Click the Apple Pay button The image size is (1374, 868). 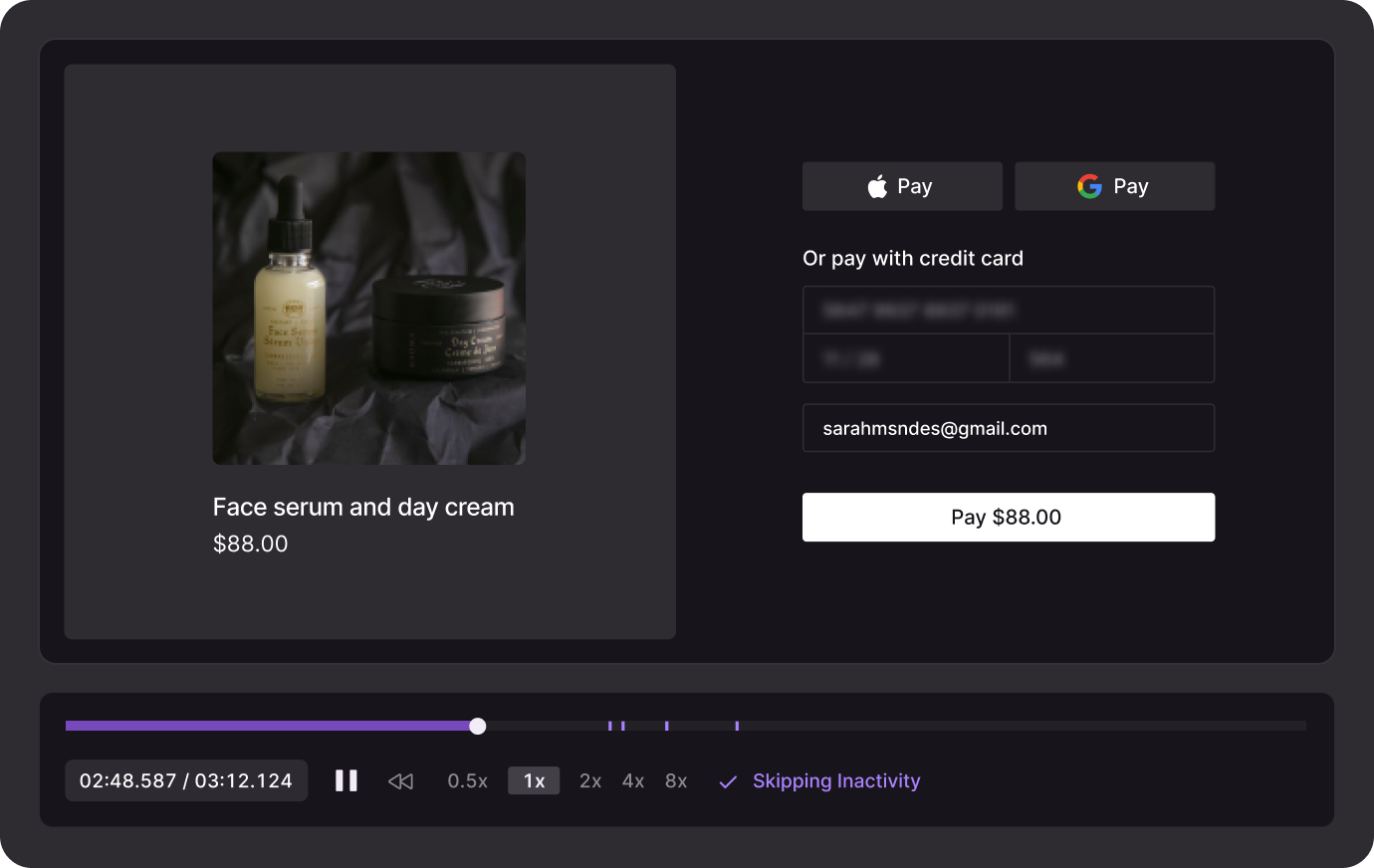click(902, 186)
